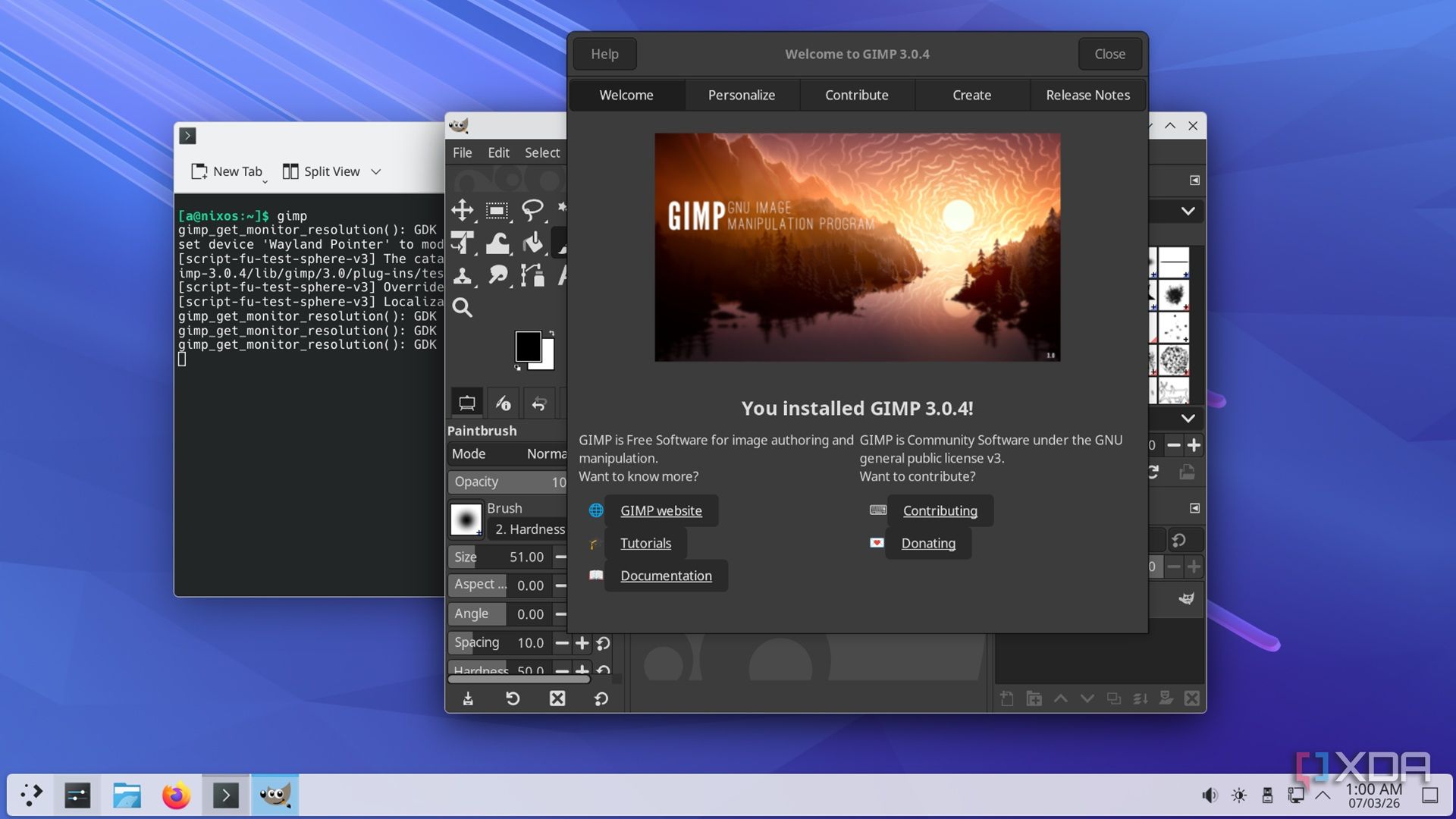Open the Mode dropdown in Paintbrush options

coord(508,453)
